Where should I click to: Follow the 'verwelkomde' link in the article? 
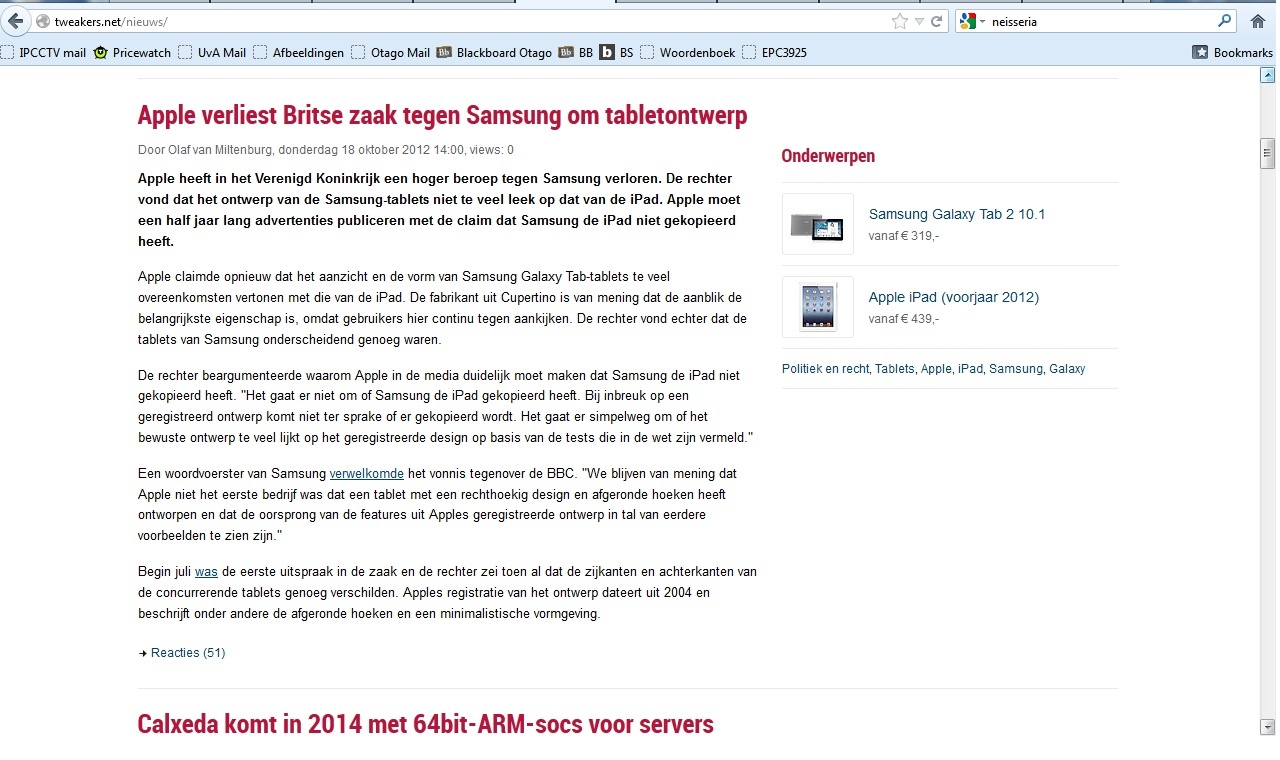pos(366,474)
